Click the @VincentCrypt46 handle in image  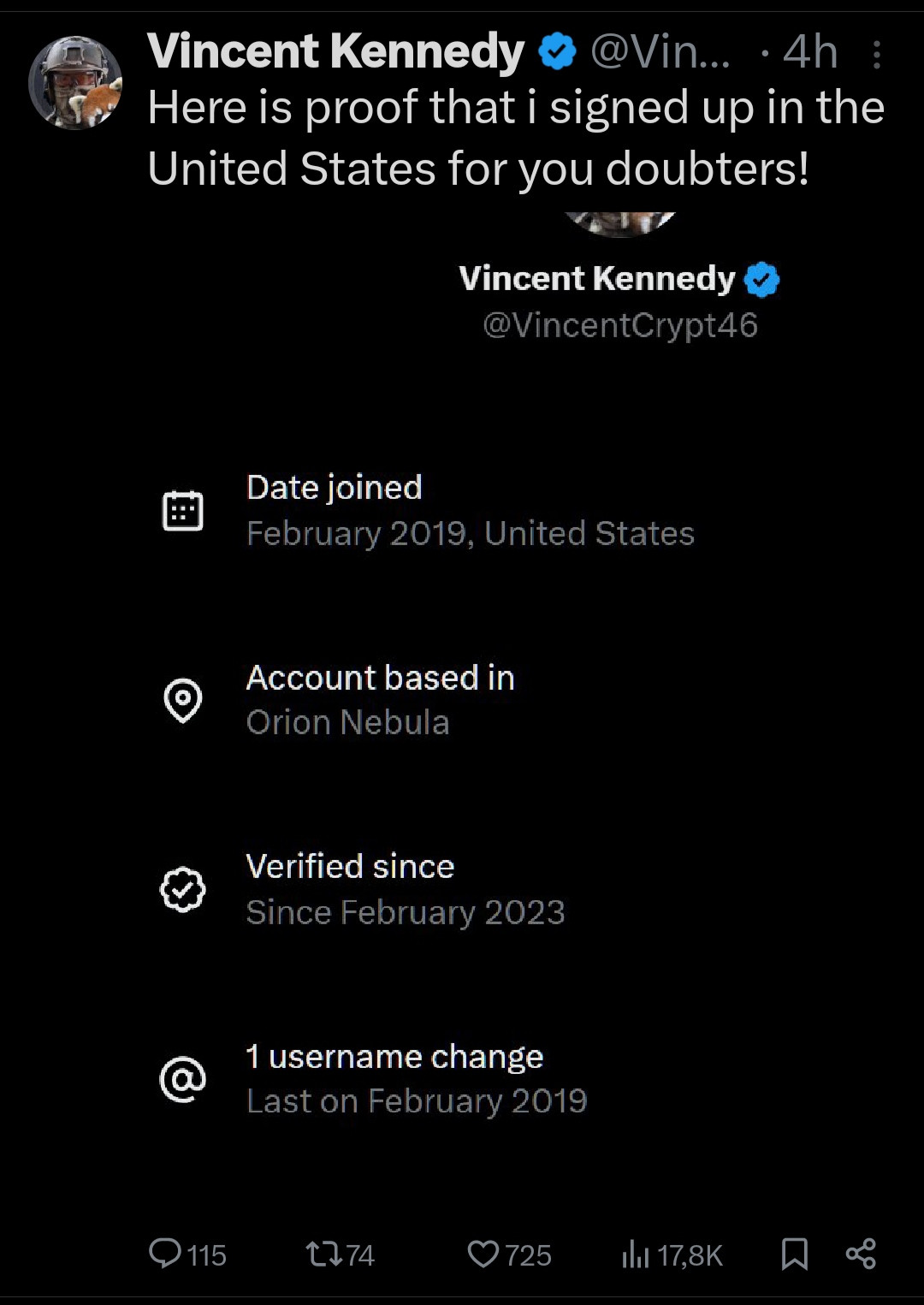pyautogui.click(x=620, y=325)
